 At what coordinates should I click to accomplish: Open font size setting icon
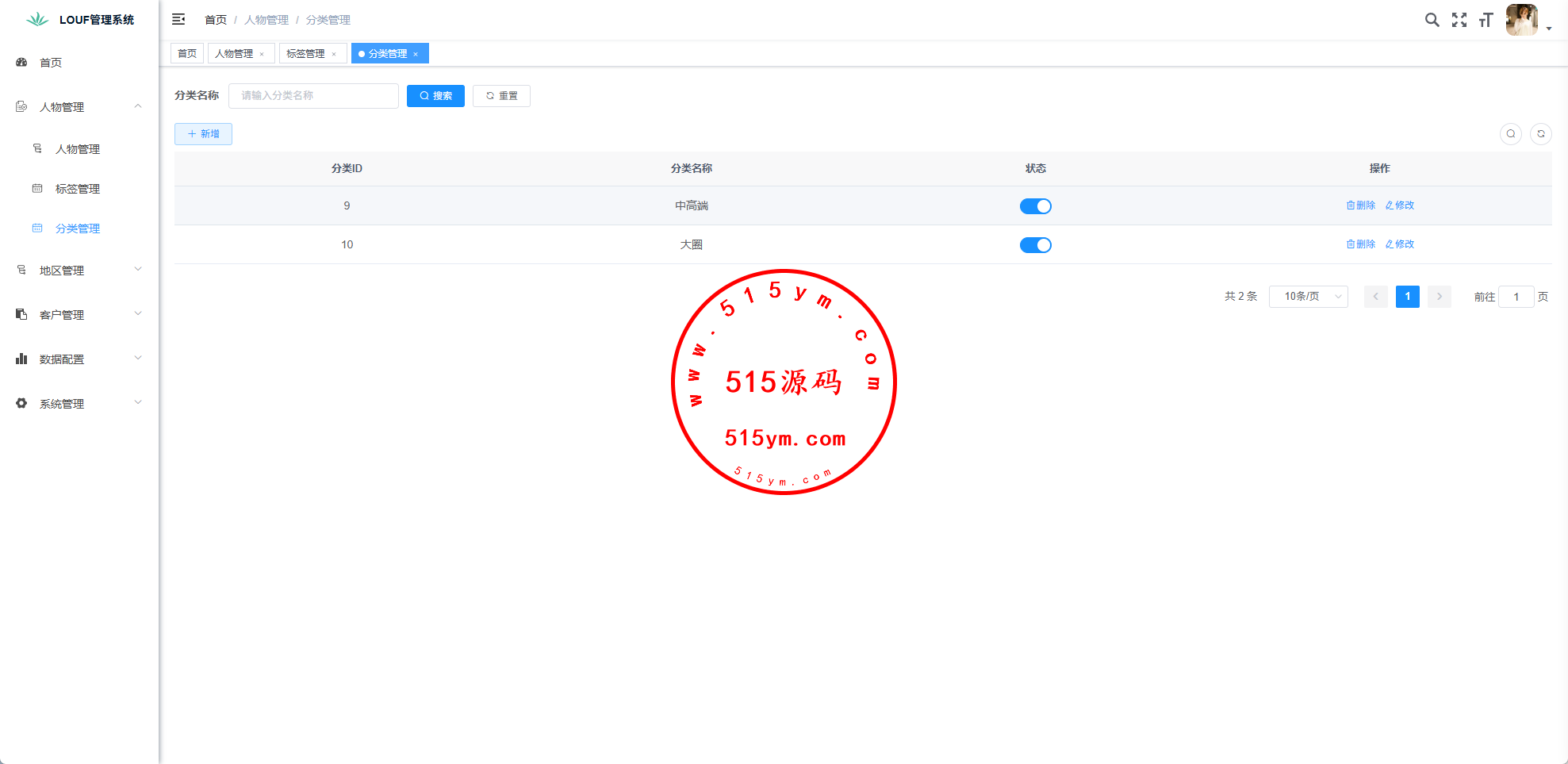point(1486,20)
